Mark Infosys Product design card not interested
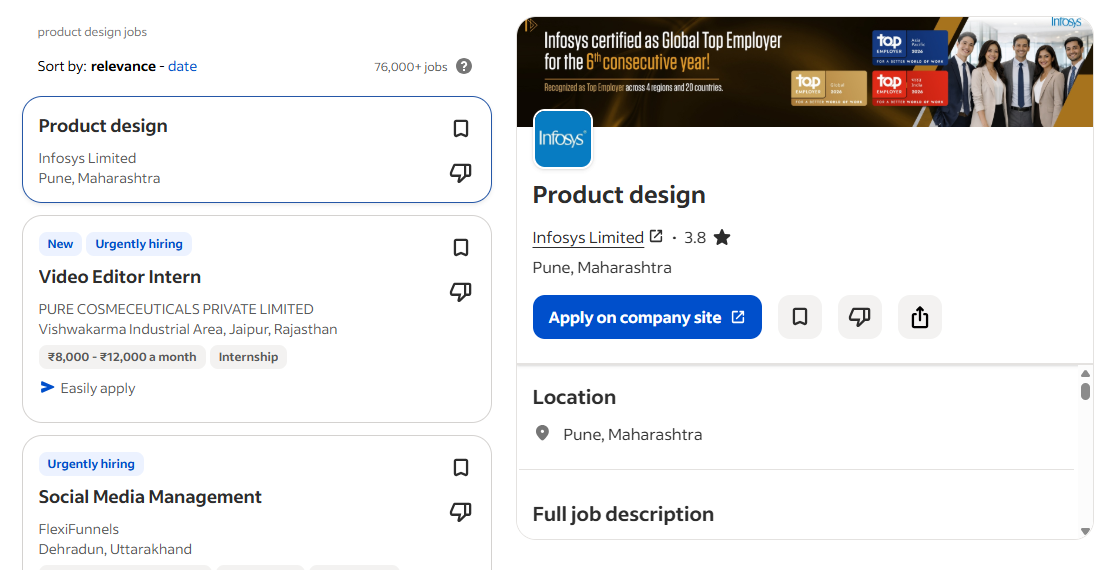Image resolution: width=1113 pixels, height=570 pixels. [x=461, y=172]
